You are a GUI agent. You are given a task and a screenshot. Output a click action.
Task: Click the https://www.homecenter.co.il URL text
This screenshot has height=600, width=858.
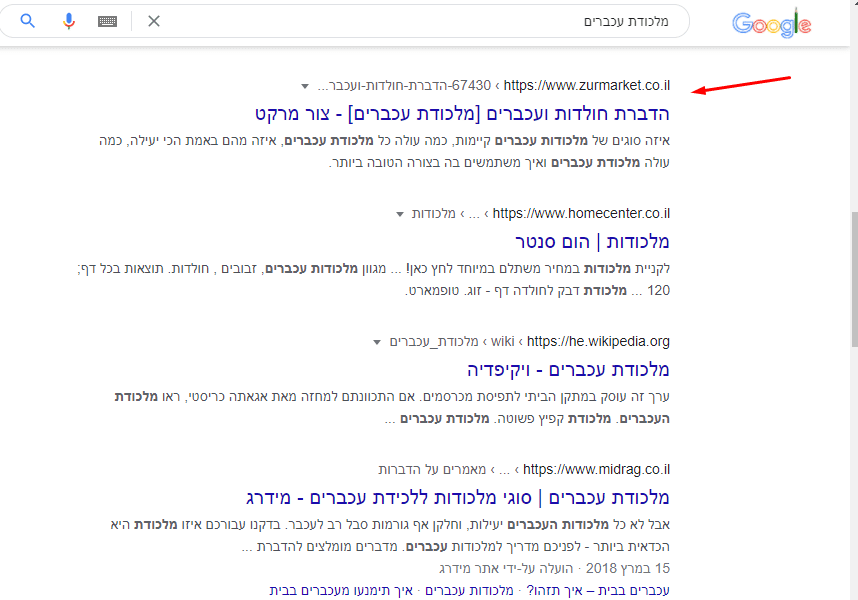(581, 213)
